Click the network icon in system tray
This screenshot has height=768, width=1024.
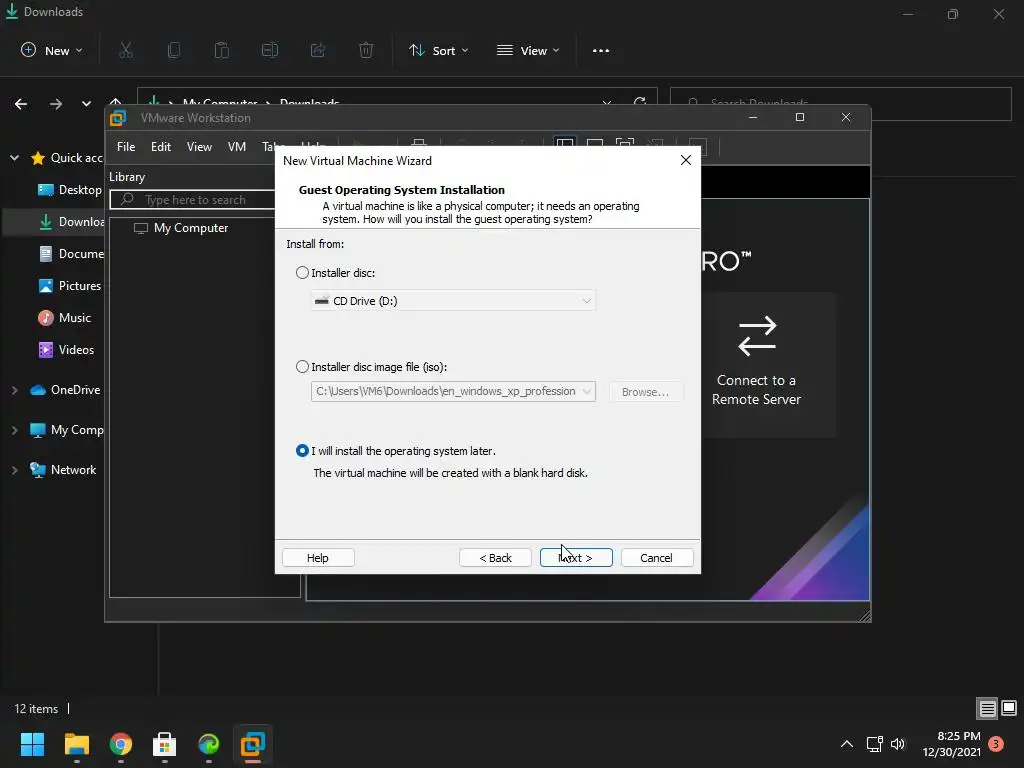point(874,744)
